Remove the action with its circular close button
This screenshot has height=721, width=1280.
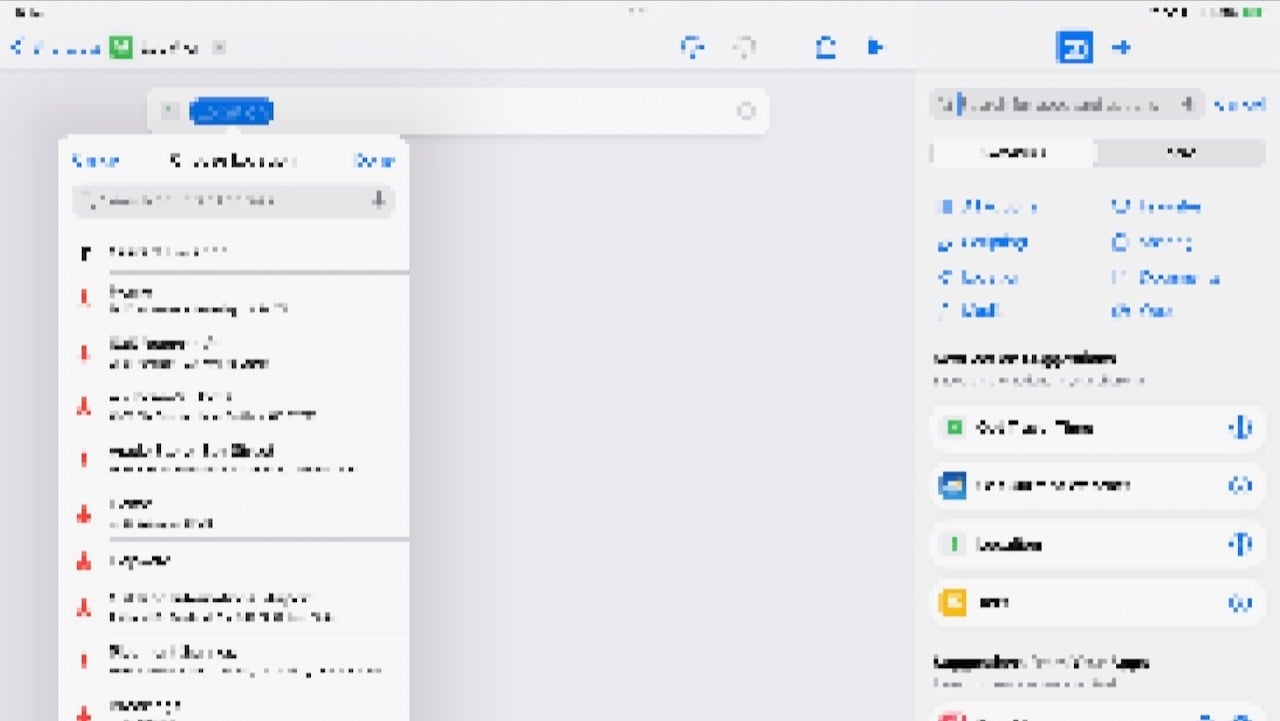(x=745, y=112)
